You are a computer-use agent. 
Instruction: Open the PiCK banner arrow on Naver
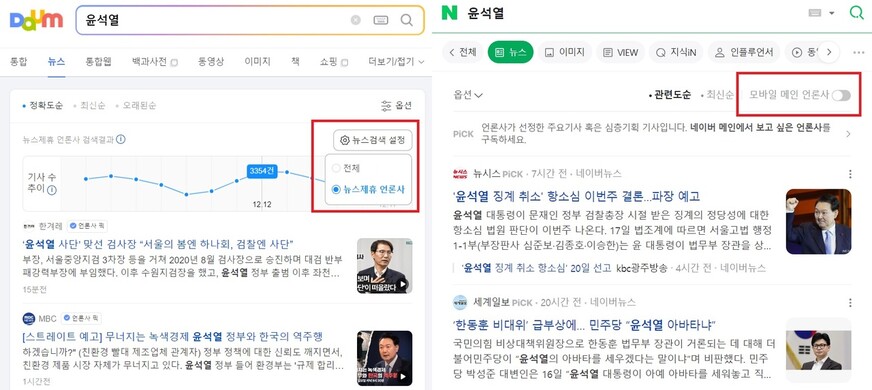pos(848,134)
